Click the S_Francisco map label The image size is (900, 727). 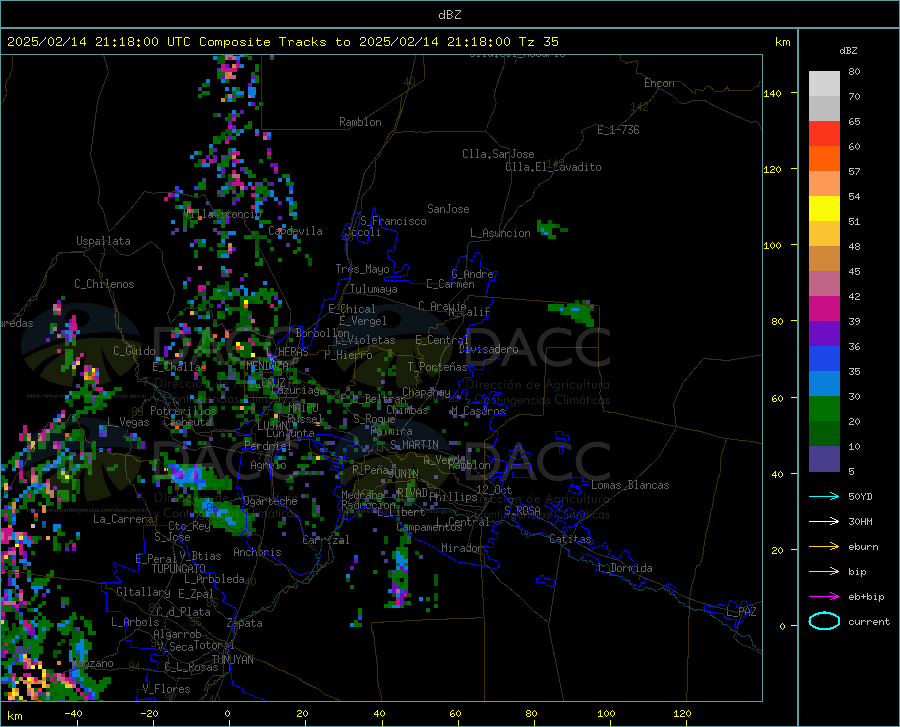pyautogui.click(x=393, y=221)
